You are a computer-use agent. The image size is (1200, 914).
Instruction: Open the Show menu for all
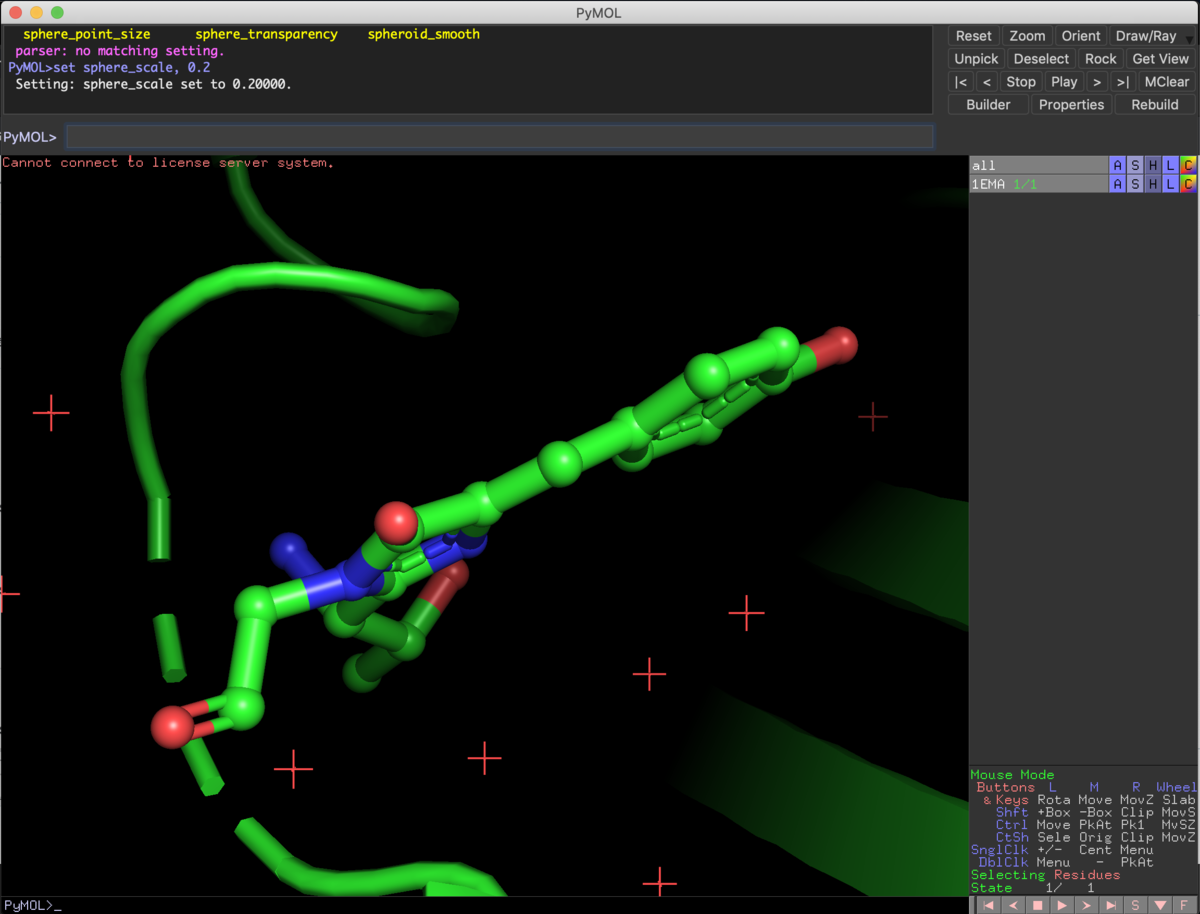[x=1135, y=165]
